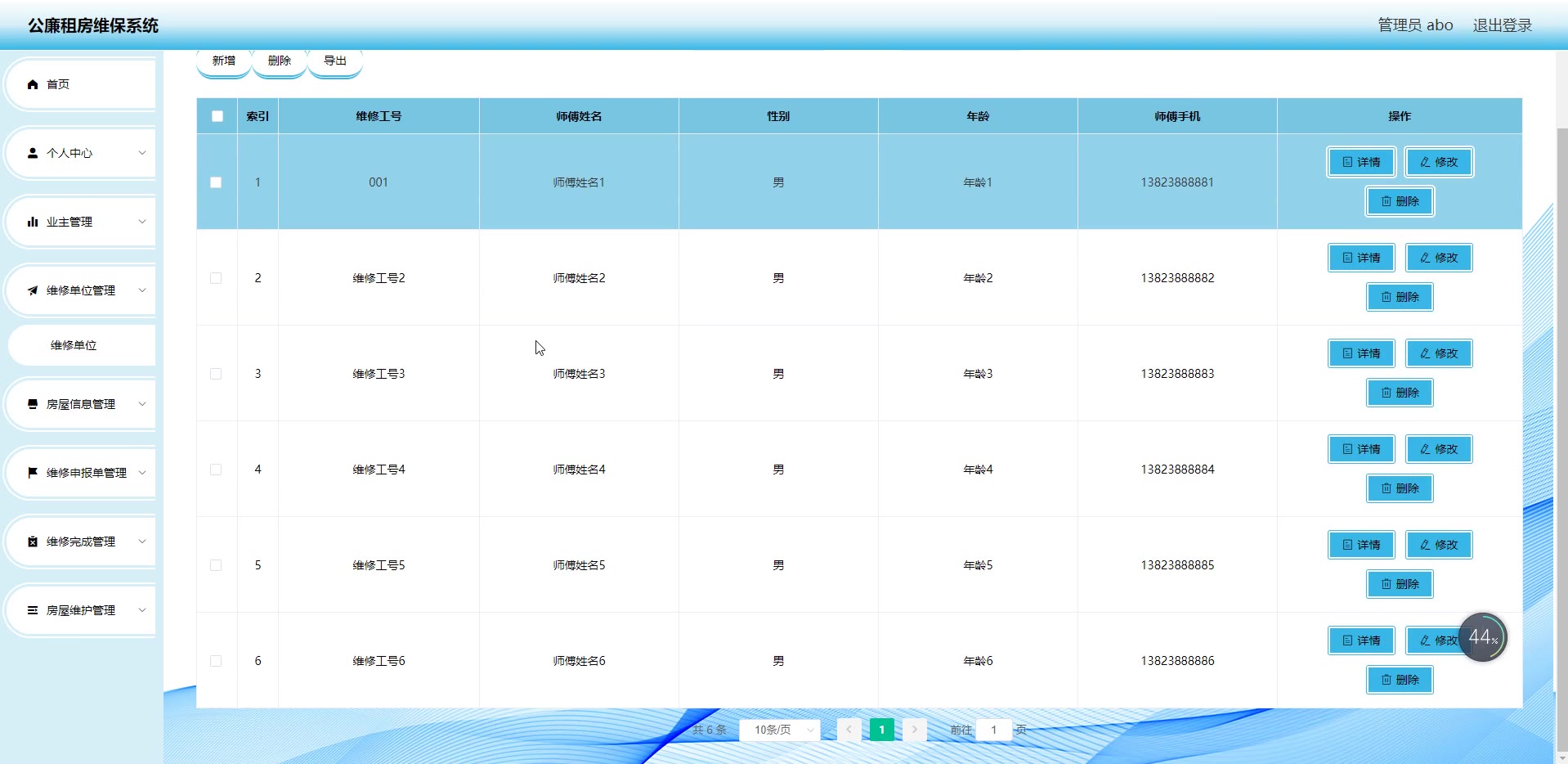This screenshot has height=764, width=1568.
Task: Open the 10条/页 page size dropdown
Action: point(779,730)
